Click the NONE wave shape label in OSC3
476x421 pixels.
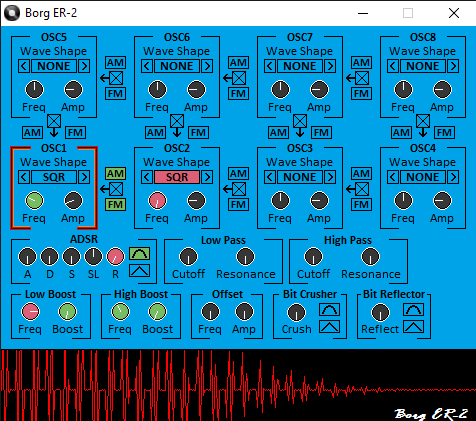(x=300, y=177)
